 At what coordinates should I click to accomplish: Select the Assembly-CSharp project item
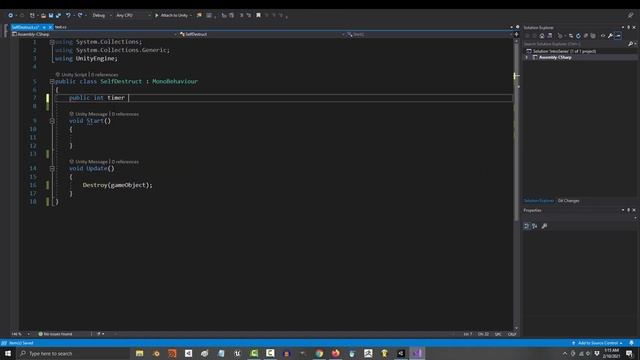pos(555,58)
